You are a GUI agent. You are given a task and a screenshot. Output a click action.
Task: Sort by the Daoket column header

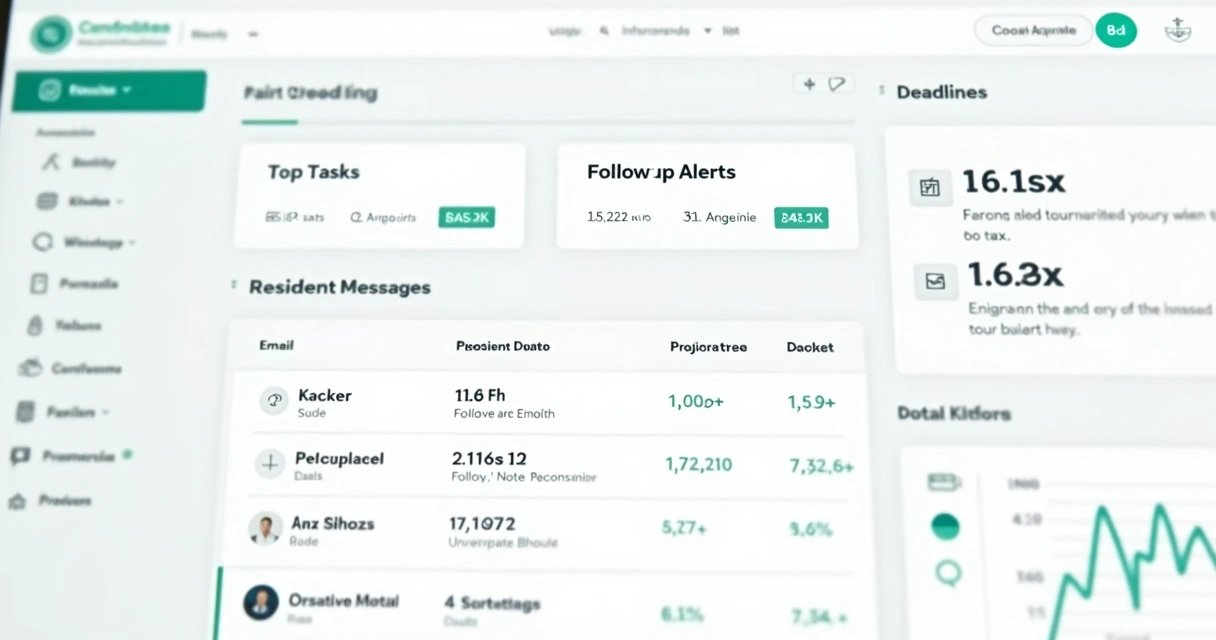810,347
